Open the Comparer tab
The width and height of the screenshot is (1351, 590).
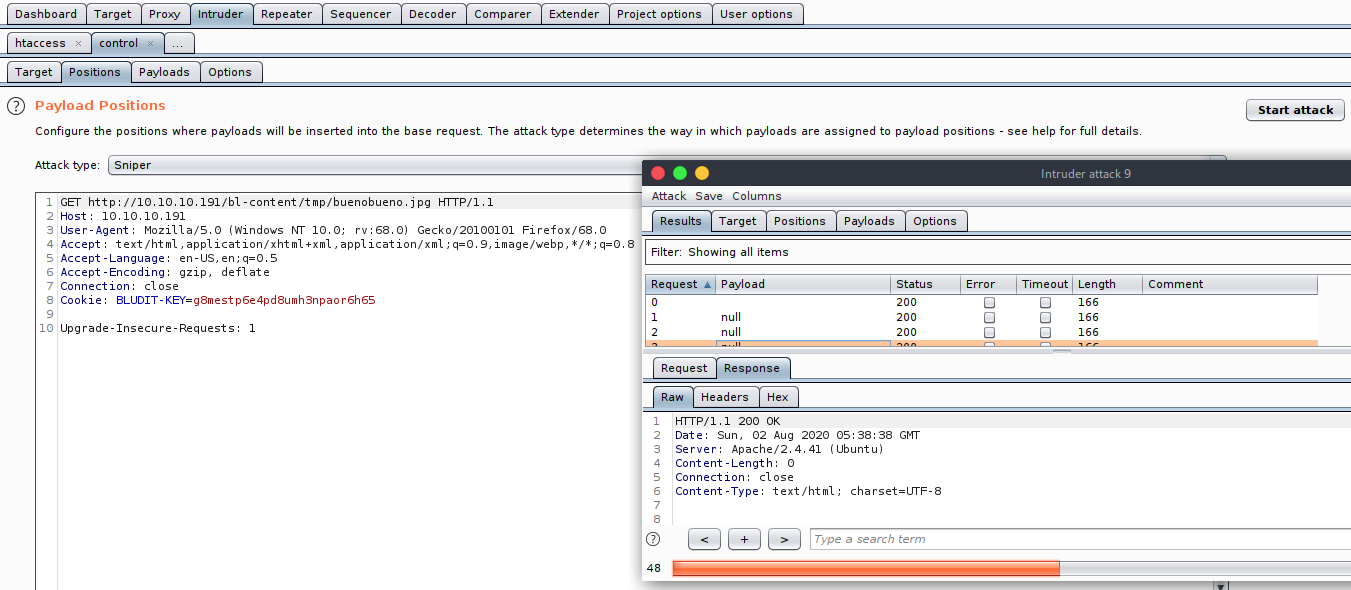pyautogui.click(x=503, y=14)
